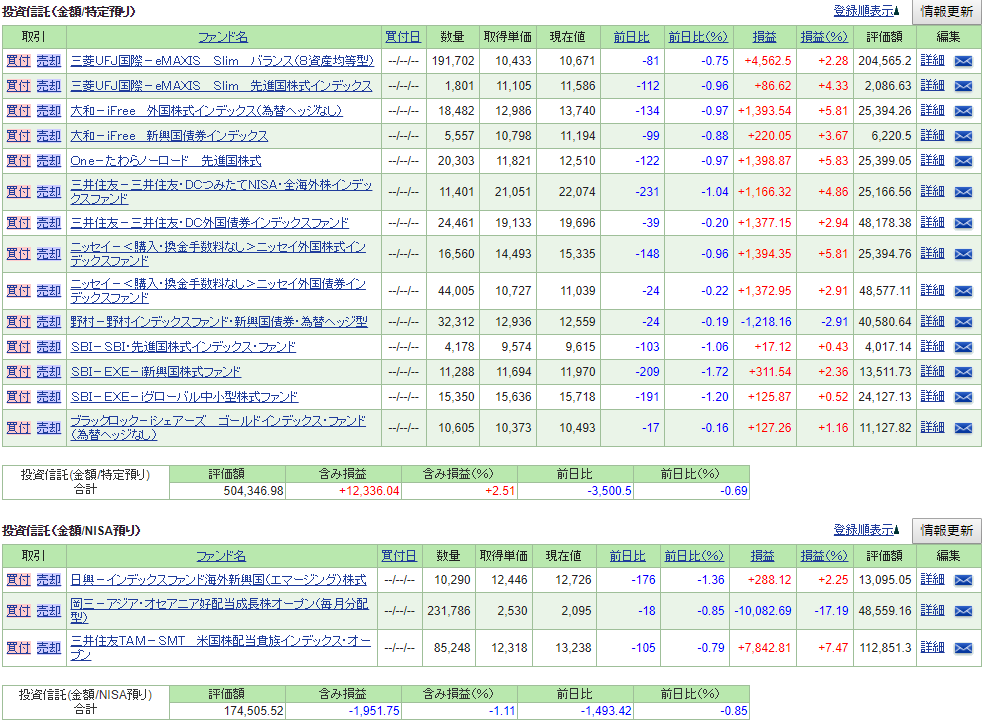Click envelope icon for SMT 米国株配当貴族 row
This screenshot has height=721, width=985.
(963, 648)
